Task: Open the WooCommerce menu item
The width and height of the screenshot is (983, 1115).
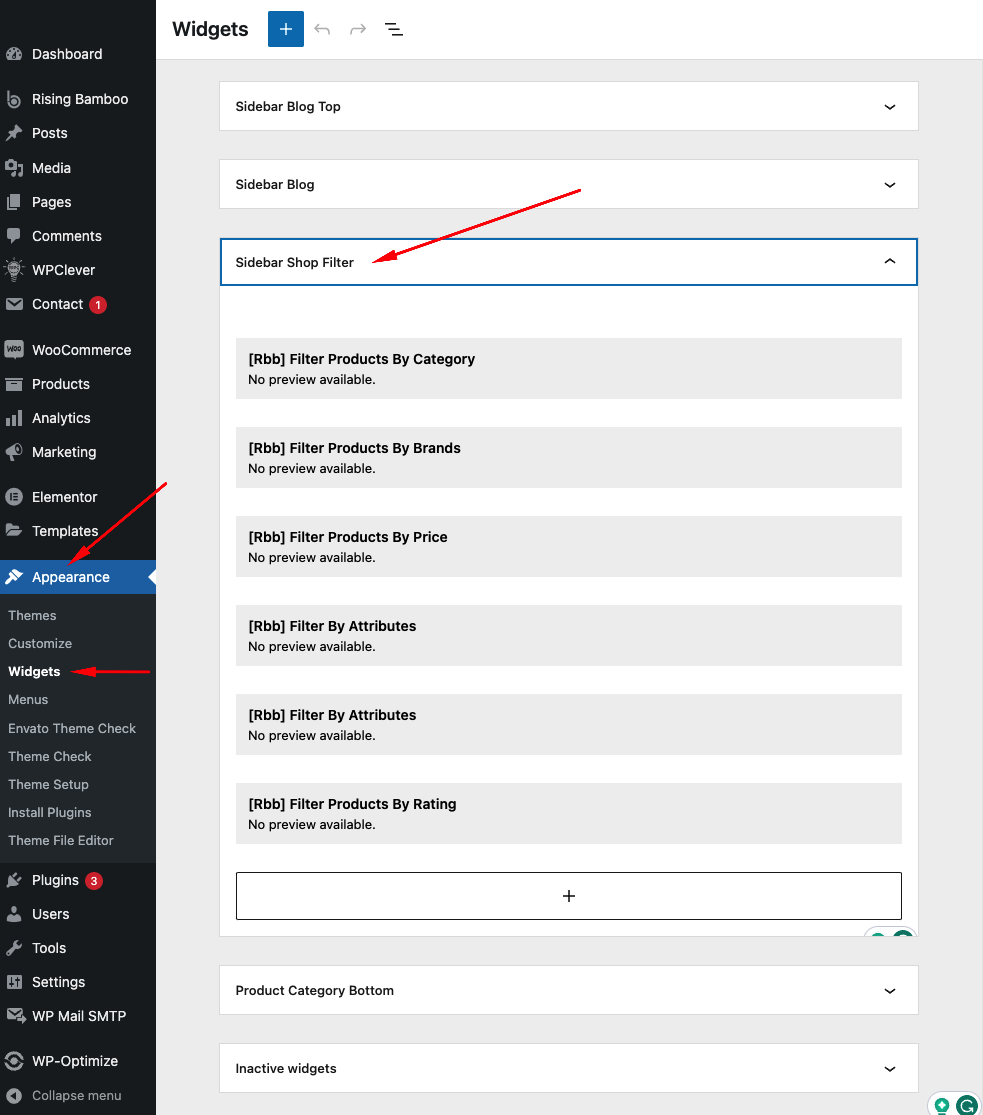Action: tap(81, 350)
